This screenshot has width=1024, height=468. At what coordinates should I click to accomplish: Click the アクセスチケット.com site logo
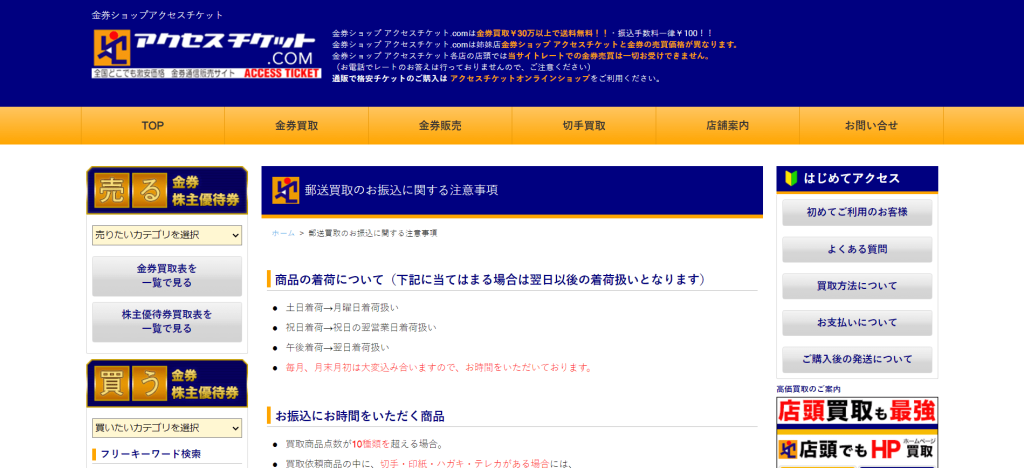coord(206,53)
